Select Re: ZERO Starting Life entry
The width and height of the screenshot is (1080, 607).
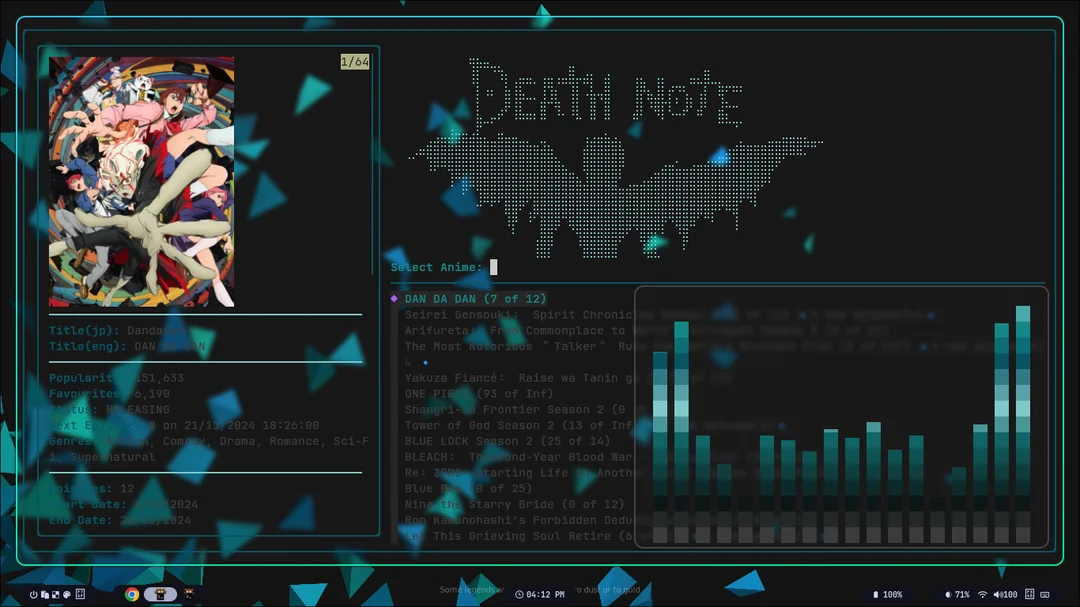[518, 473]
